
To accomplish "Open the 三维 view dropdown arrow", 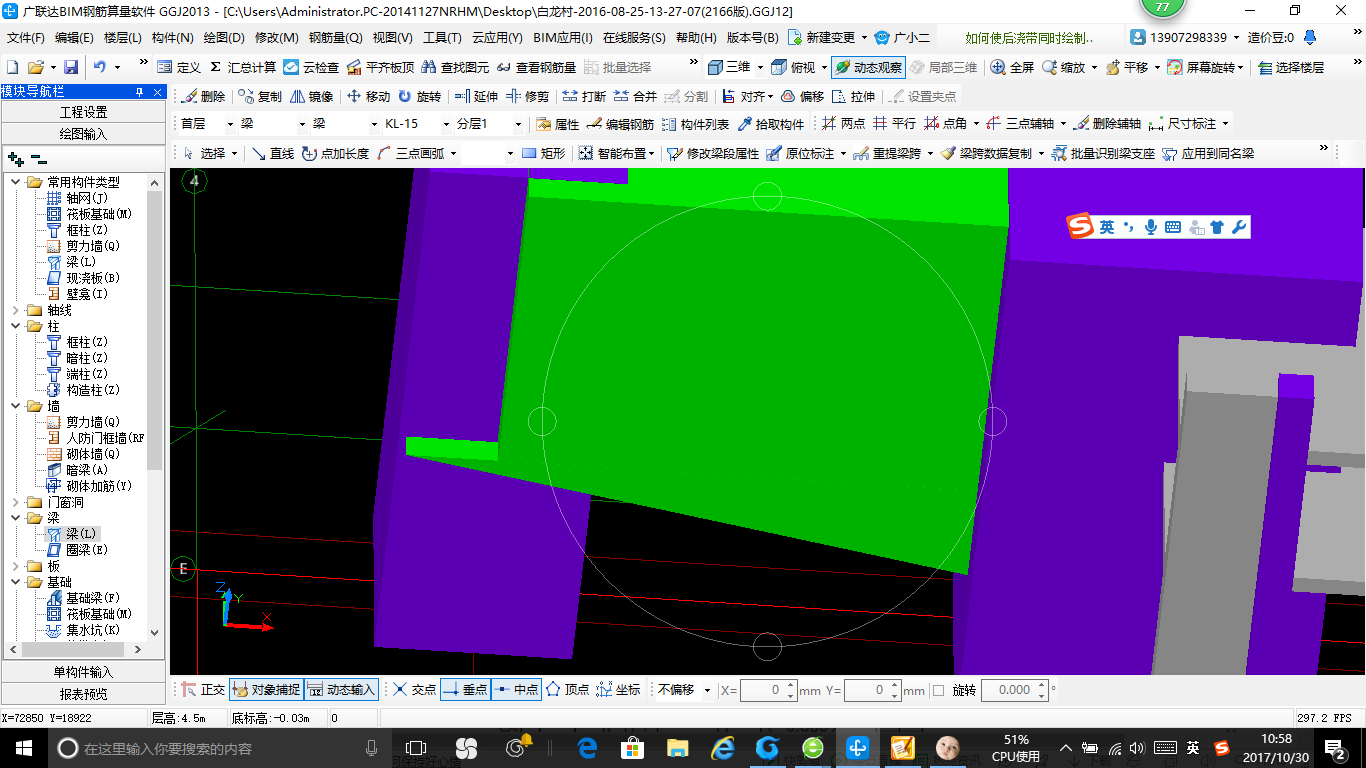I will [x=761, y=67].
